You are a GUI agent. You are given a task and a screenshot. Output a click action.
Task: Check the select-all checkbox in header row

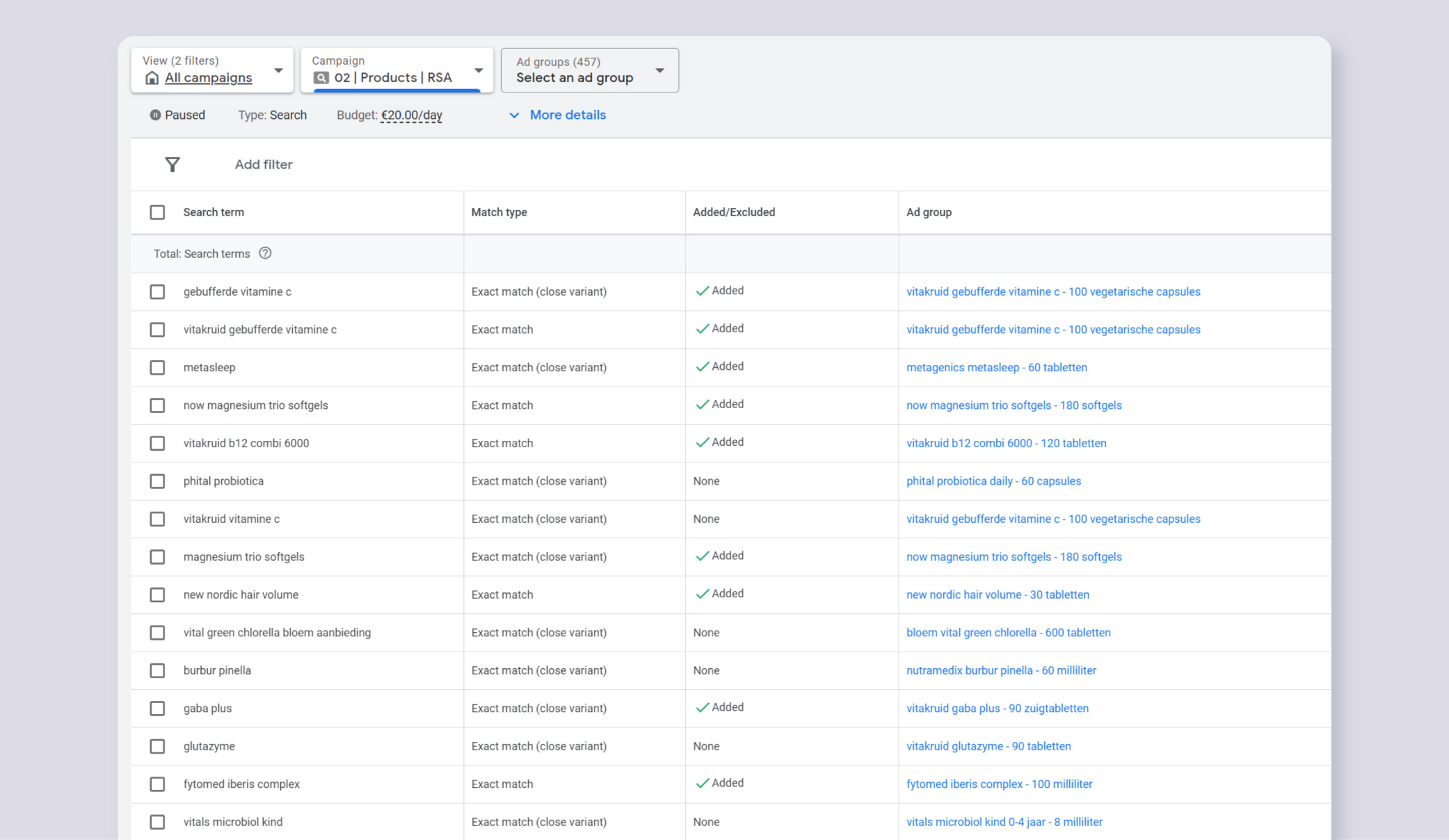pyautogui.click(x=157, y=212)
